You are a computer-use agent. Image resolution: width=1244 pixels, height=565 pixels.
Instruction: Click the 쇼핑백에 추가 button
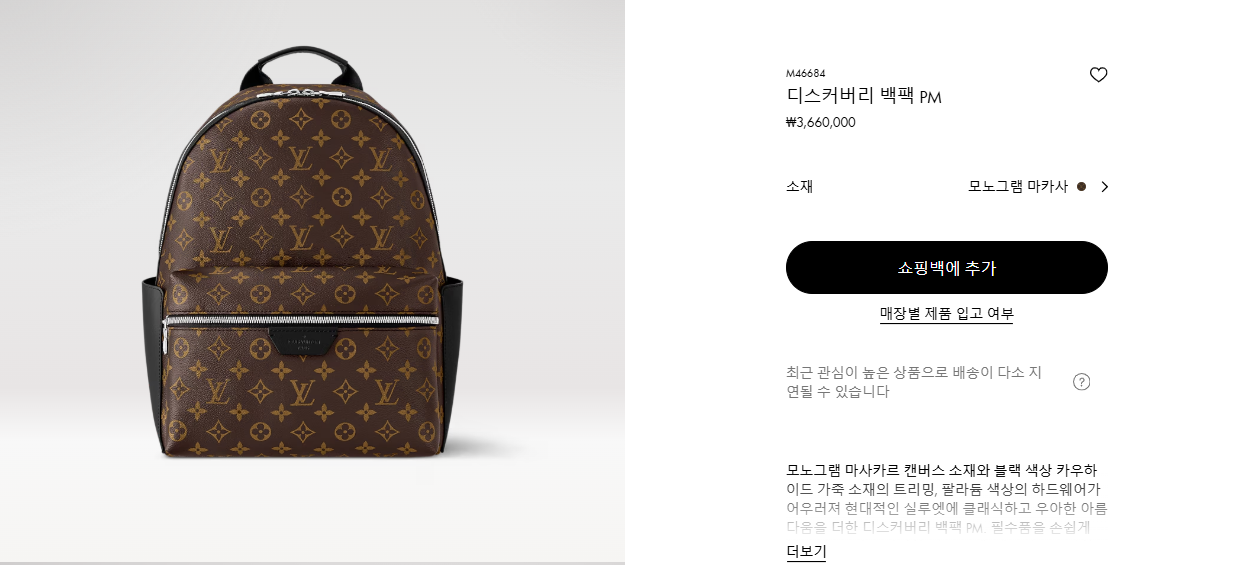coord(946,268)
